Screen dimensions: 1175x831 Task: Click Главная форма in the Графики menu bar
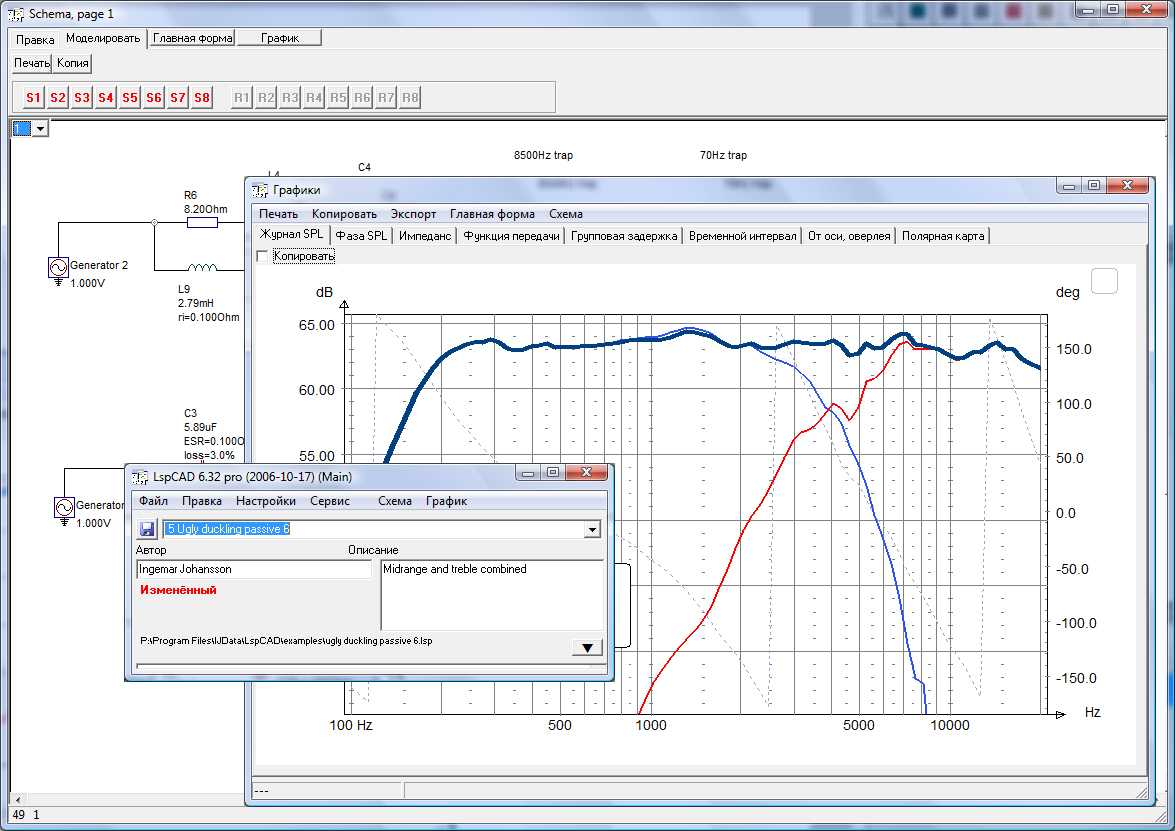pos(492,214)
